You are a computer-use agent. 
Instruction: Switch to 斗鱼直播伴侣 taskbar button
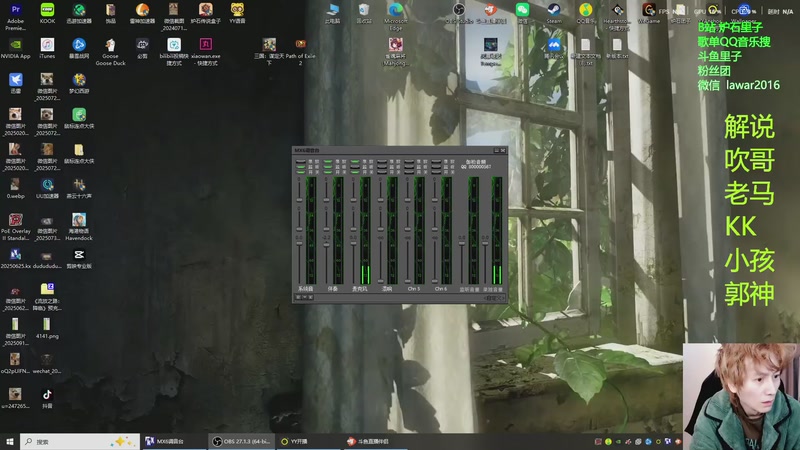point(374,442)
